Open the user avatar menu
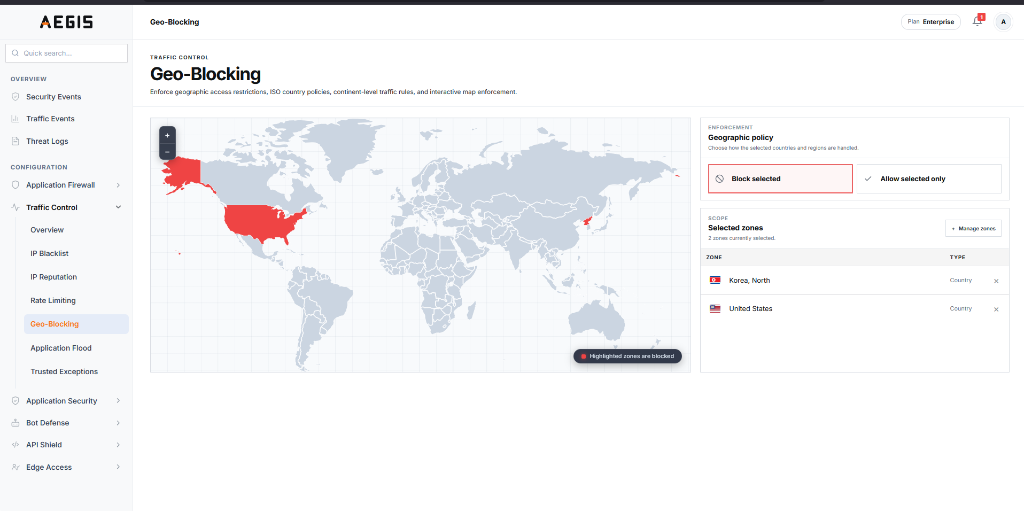This screenshot has width=1024, height=511. pyautogui.click(x=1002, y=22)
